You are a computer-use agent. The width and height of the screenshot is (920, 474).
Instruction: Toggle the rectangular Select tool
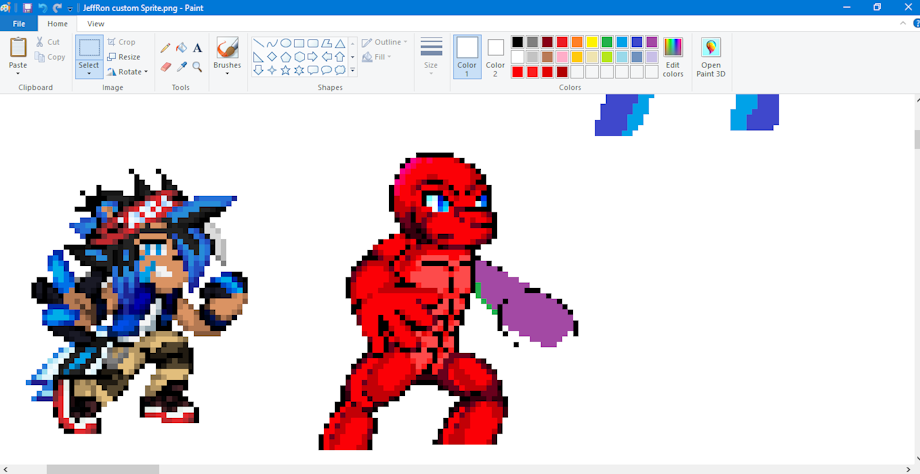(89, 48)
